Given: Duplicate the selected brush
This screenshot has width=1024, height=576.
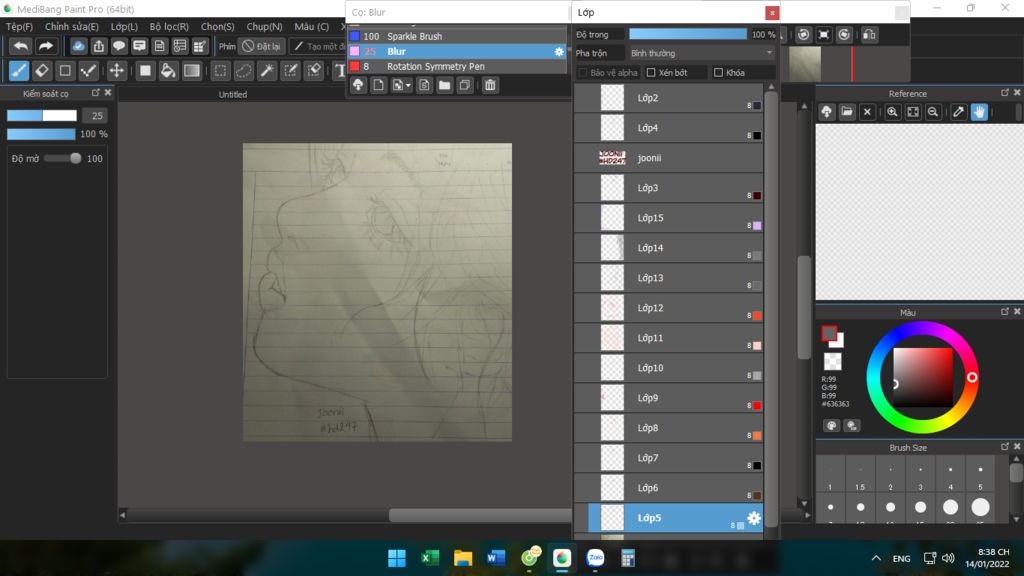Looking at the screenshot, I should pos(465,85).
